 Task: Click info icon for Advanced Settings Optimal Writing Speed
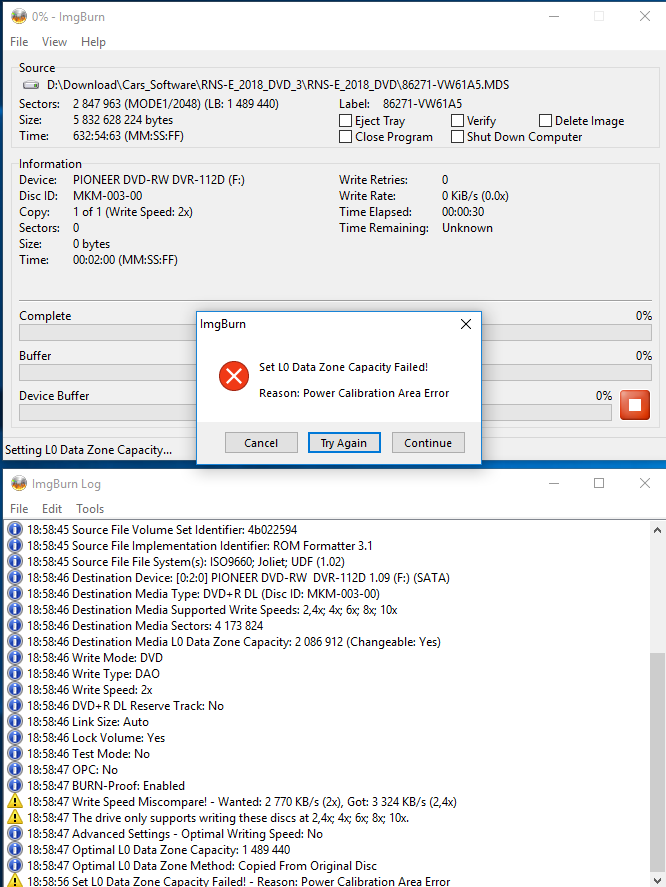(15, 834)
